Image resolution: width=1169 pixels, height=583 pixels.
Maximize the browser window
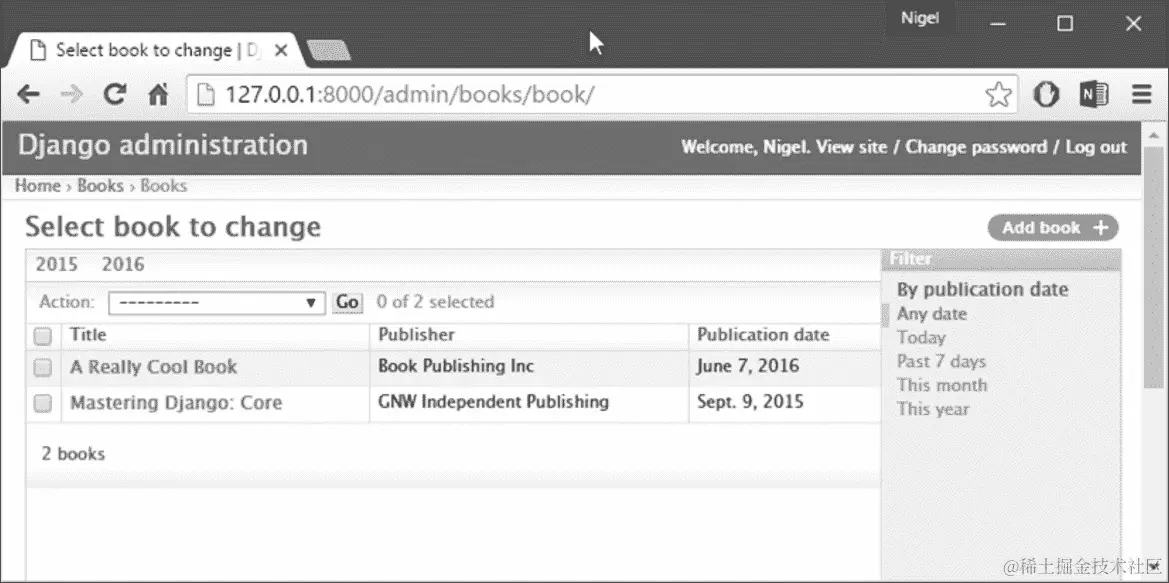click(1065, 23)
